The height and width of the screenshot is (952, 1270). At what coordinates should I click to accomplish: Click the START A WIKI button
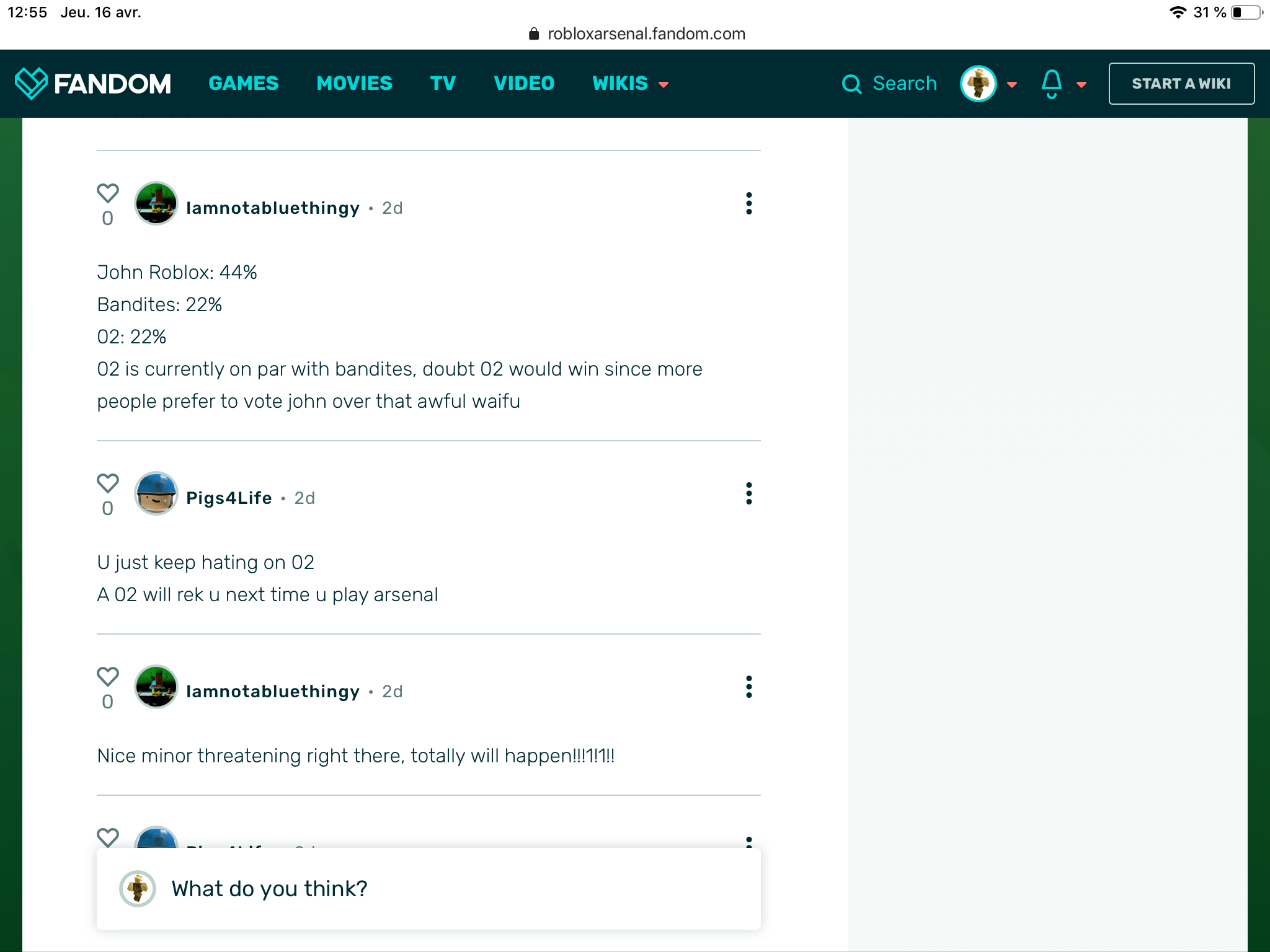pyautogui.click(x=1181, y=84)
